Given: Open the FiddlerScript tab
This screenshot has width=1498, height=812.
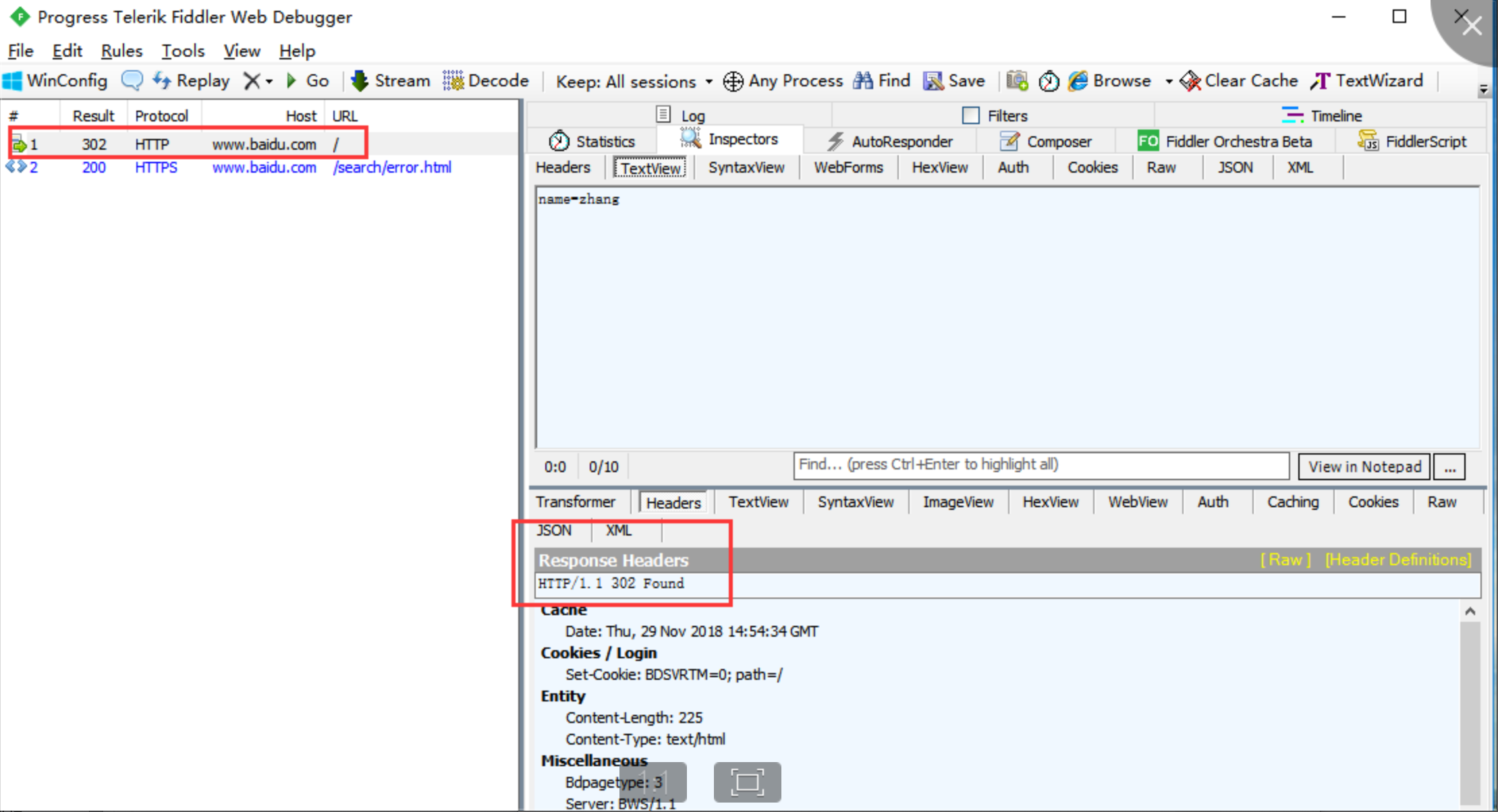Looking at the screenshot, I should (1412, 141).
